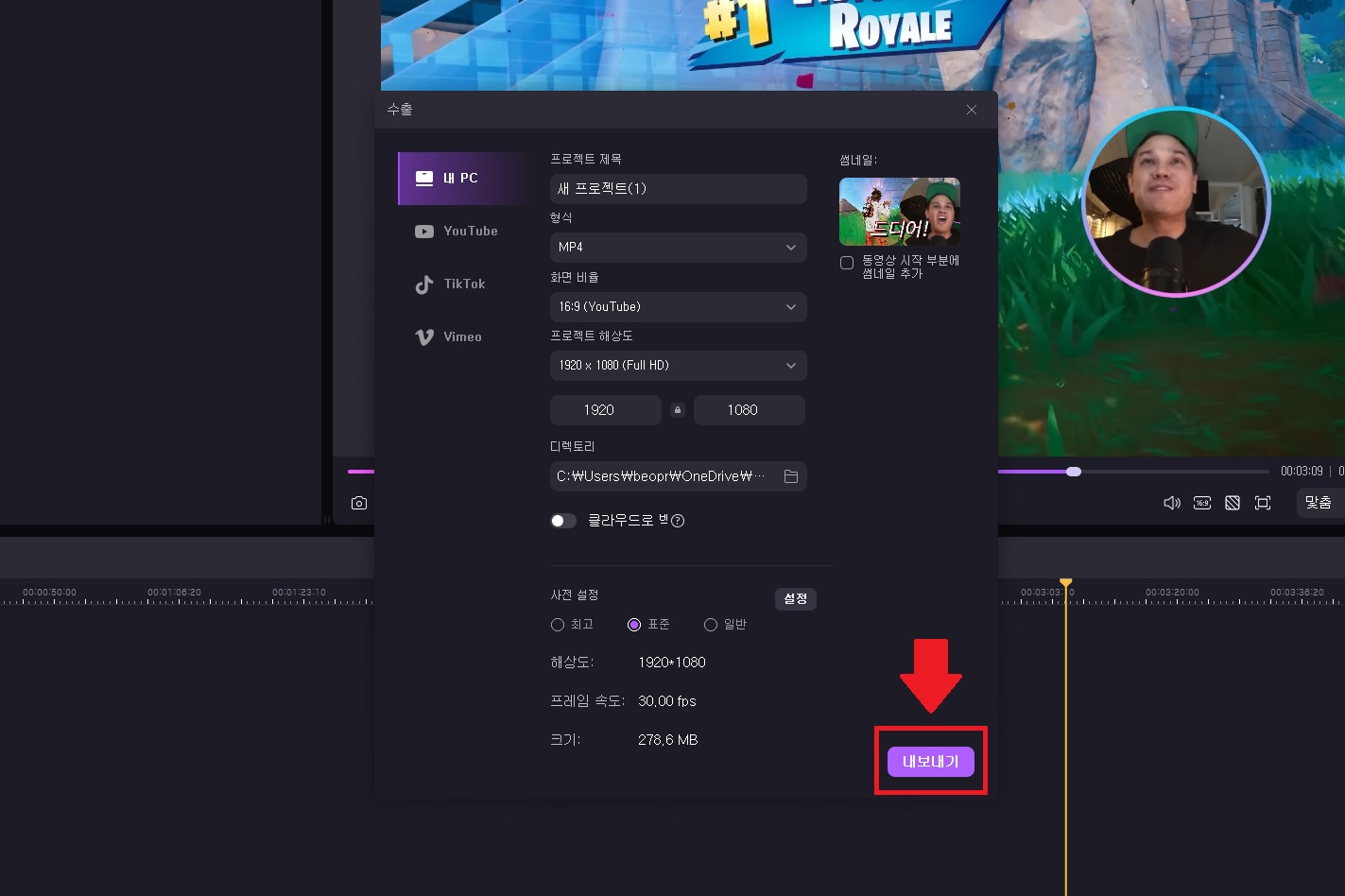The height and width of the screenshot is (896, 1345).
Task: Edit the 프로젝트 제목 name field
Action: [679, 189]
